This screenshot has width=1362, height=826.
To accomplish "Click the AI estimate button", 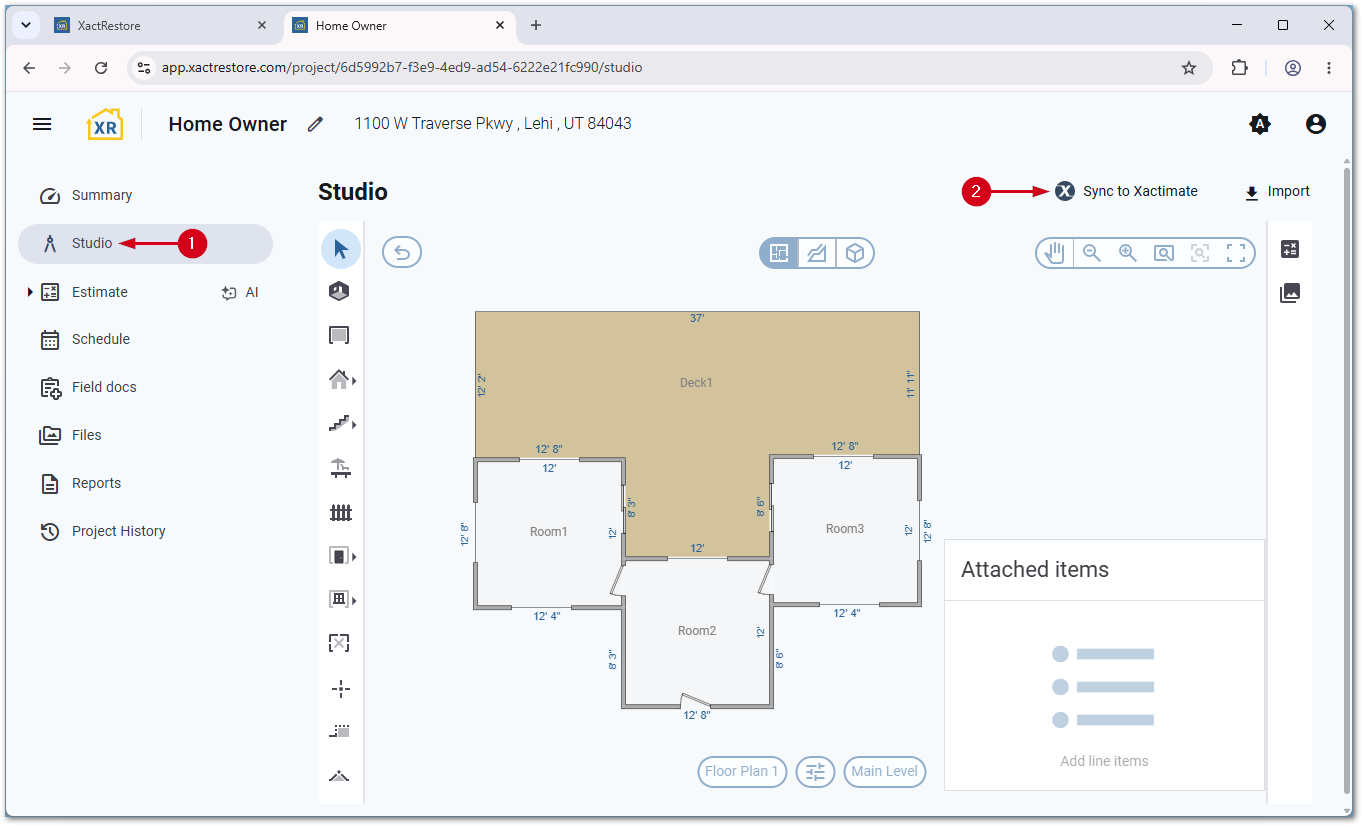I will (x=240, y=292).
